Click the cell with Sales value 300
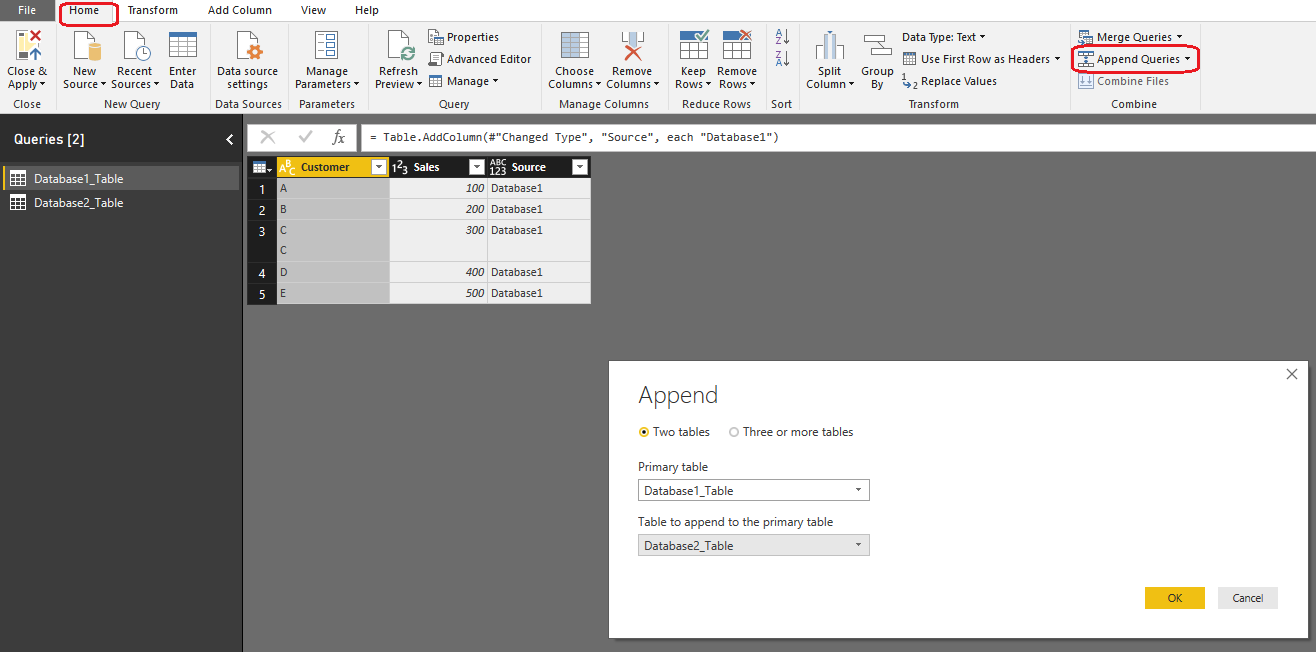This screenshot has width=1316, height=652. point(438,241)
